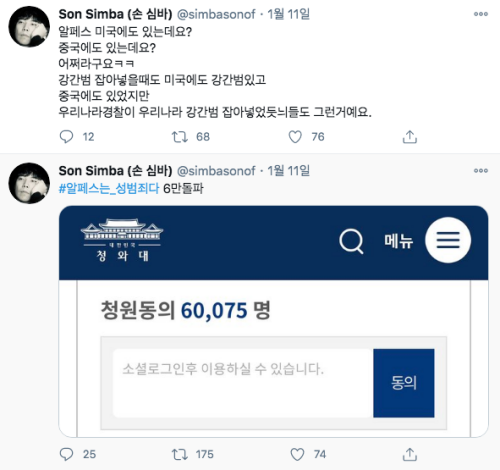Viewport: 500px width, 470px height.
Task: Reply to the tweet with 25 comments
Action: (x=66, y=454)
